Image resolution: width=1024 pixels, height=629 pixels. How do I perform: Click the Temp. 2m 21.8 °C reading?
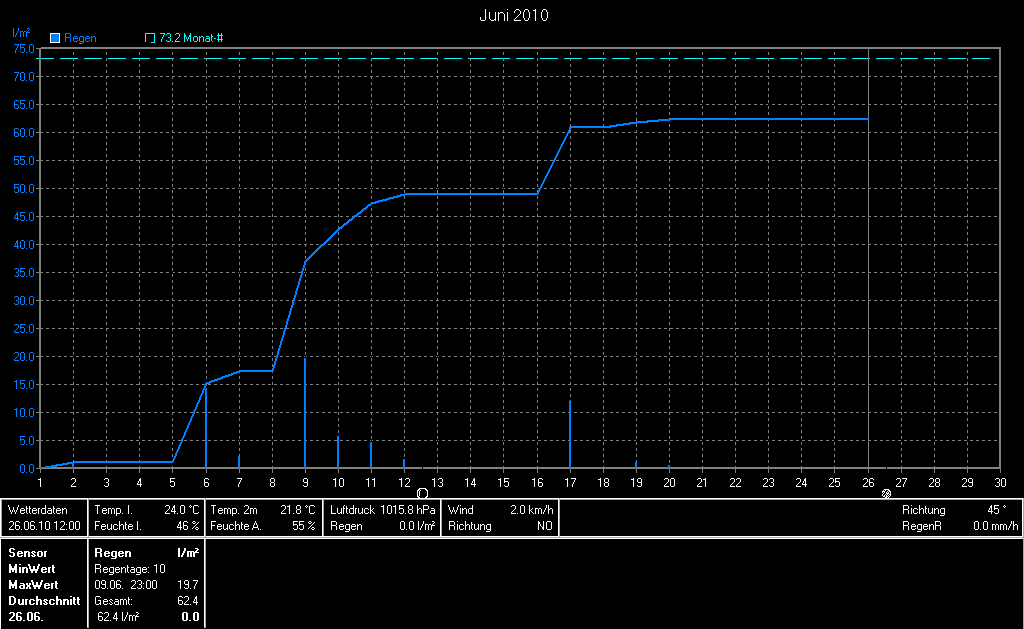[x=263, y=510]
